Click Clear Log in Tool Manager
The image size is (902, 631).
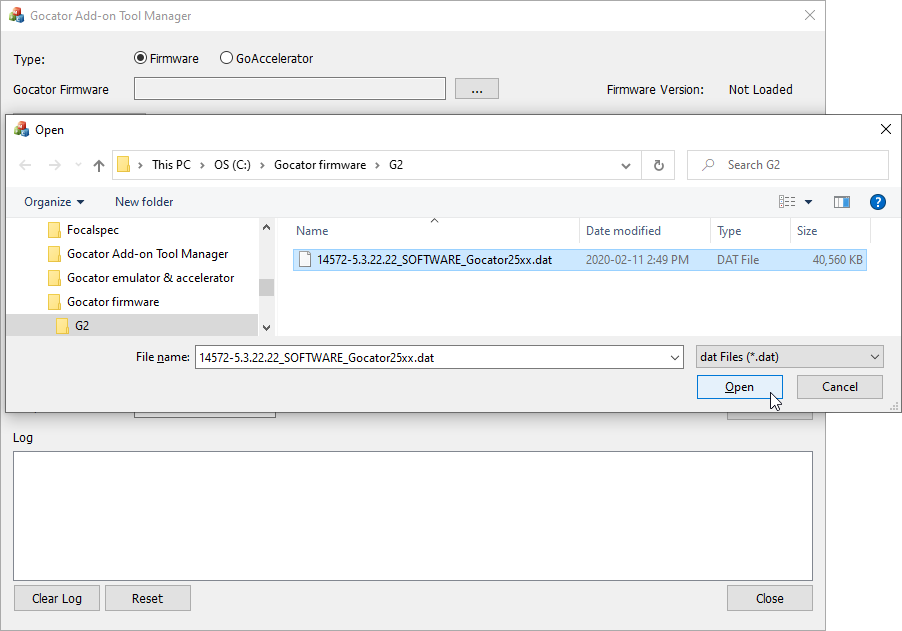pos(57,598)
